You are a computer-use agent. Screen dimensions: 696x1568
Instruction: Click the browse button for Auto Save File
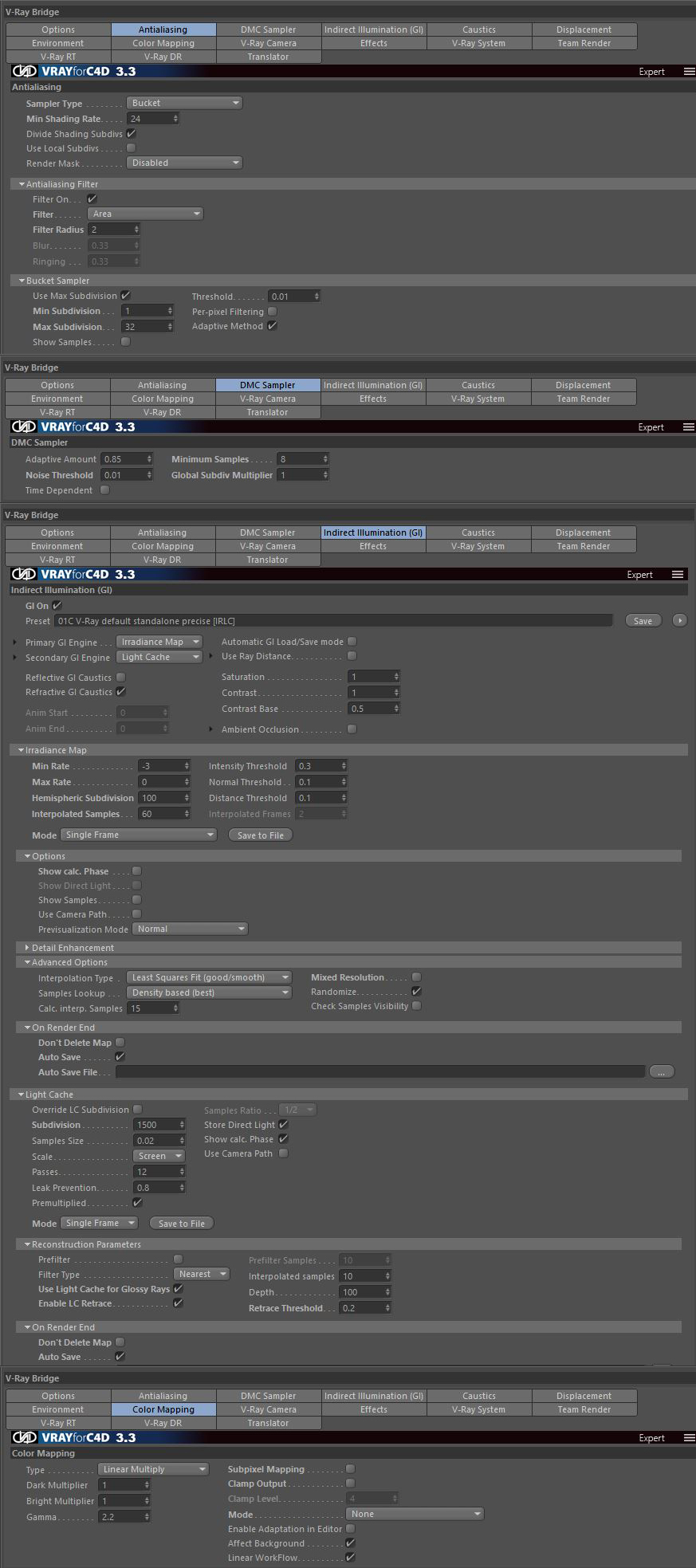[662, 1072]
